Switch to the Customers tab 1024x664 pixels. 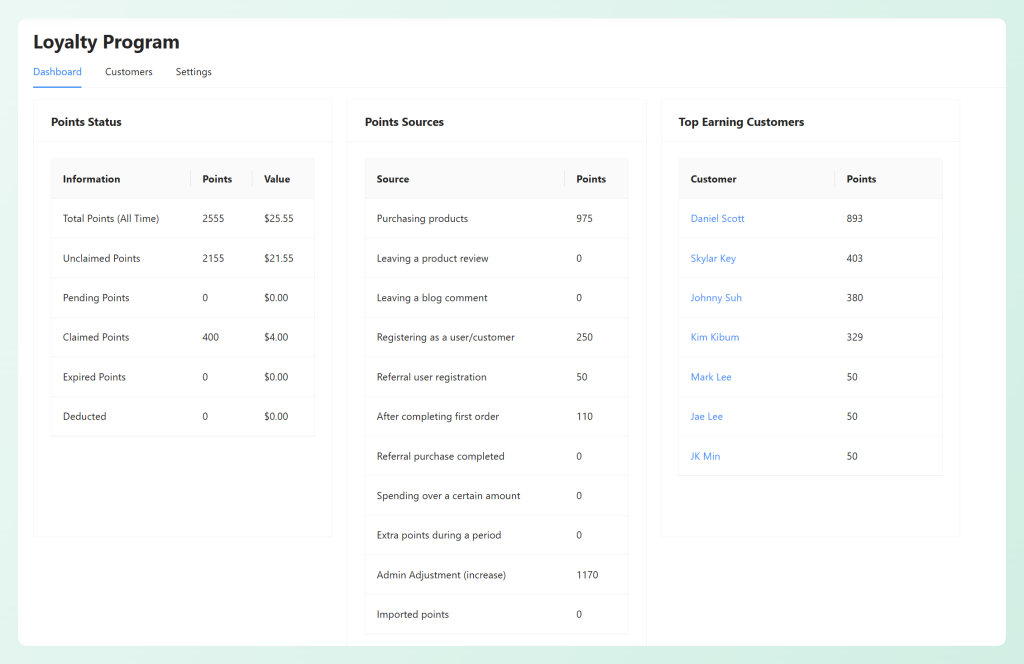click(128, 71)
